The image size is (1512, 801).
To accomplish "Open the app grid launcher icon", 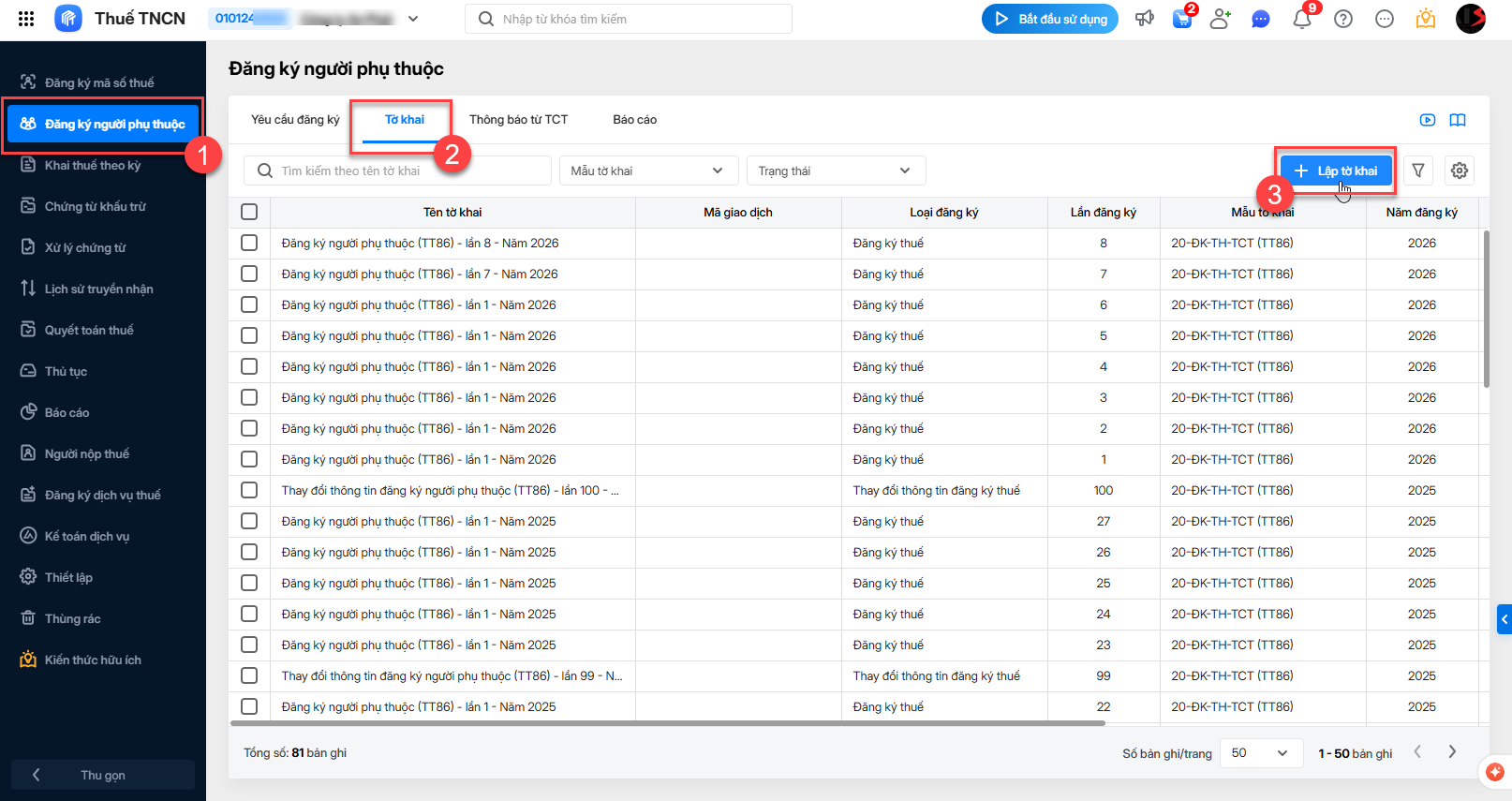I will pyautogui.click(x=26, y=19).
